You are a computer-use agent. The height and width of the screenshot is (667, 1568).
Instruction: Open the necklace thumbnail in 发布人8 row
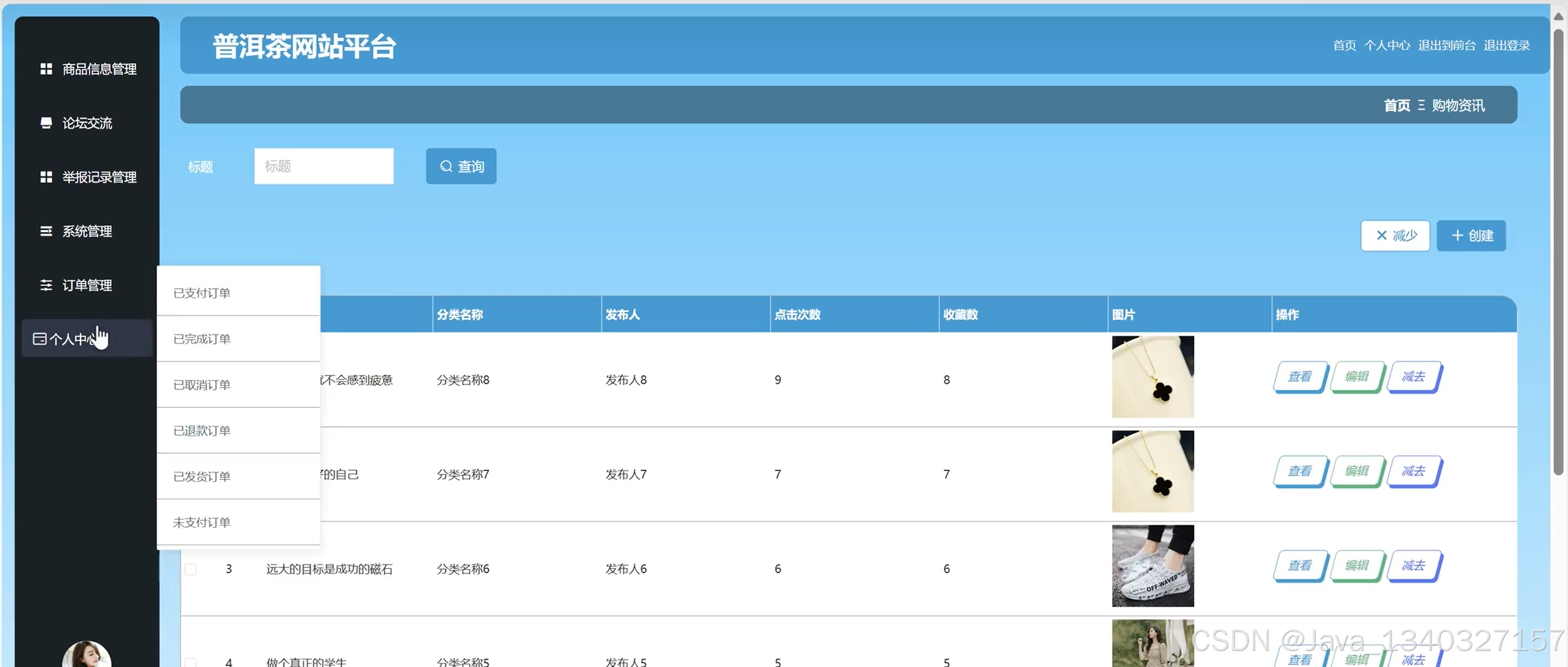[1152, 377]
